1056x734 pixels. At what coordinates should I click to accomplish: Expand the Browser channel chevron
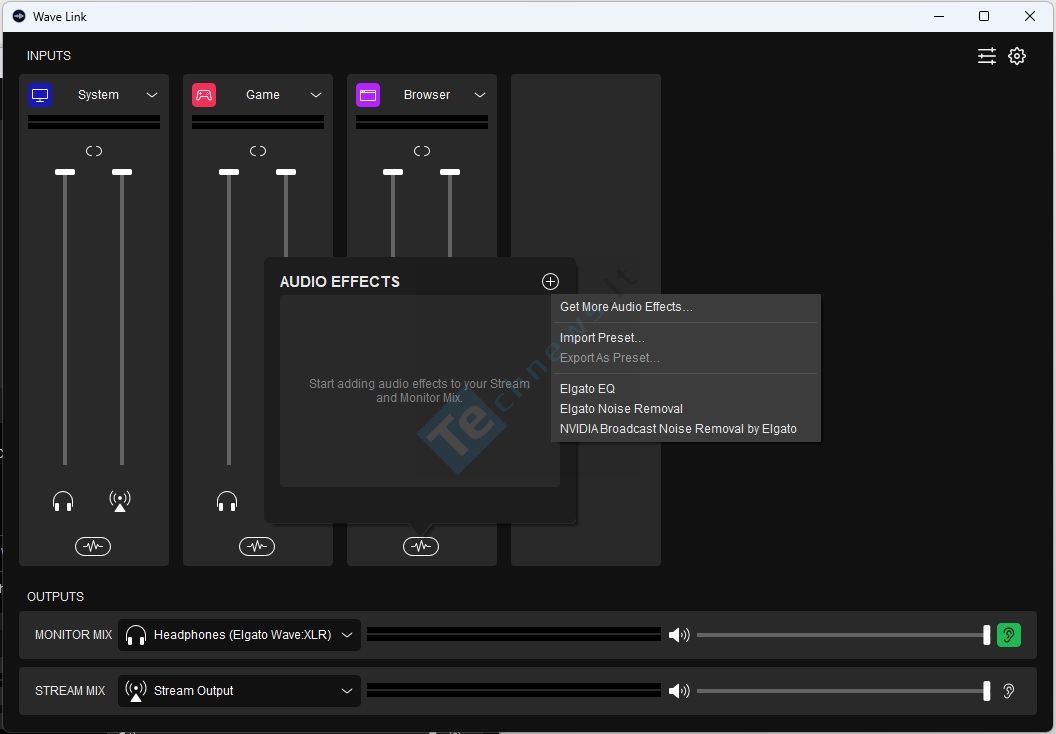tap(480, 95)
